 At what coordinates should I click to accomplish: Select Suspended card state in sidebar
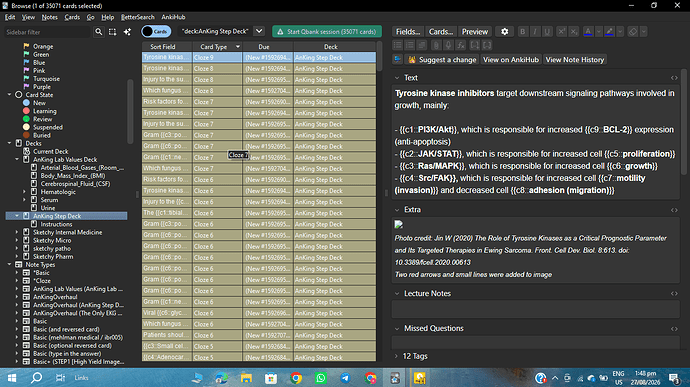pos(48,127)
